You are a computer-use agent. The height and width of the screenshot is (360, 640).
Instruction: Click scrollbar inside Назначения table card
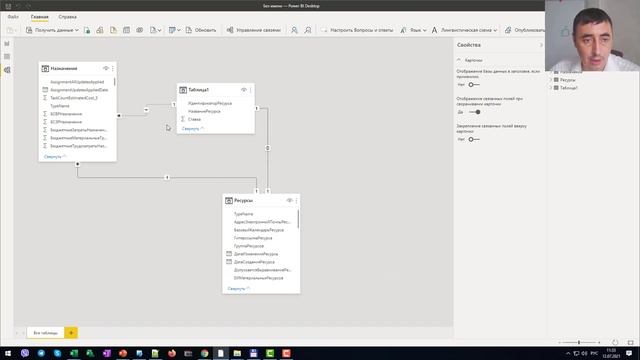[x=115, y=82]
